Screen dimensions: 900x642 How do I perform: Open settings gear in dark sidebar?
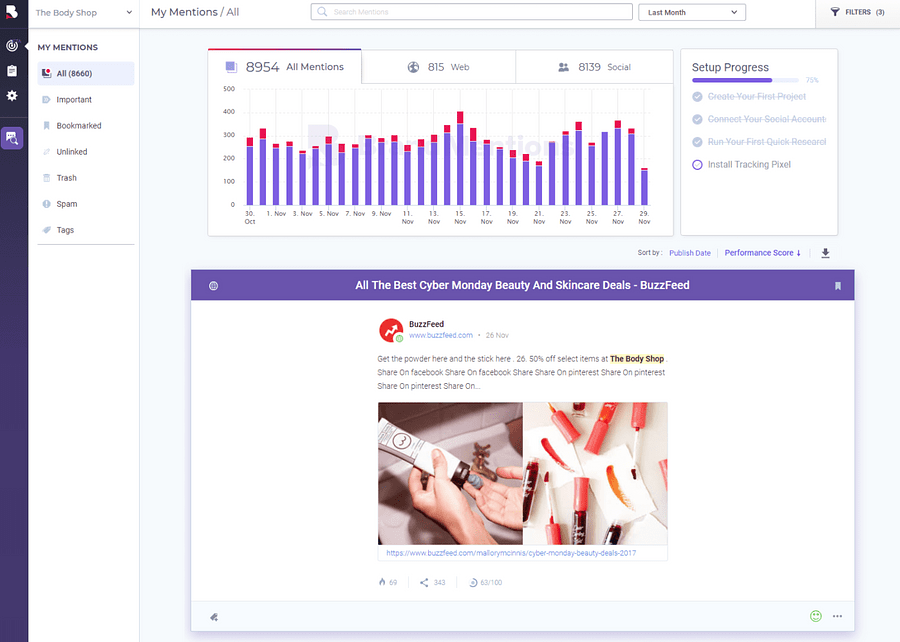pos(12,95)
